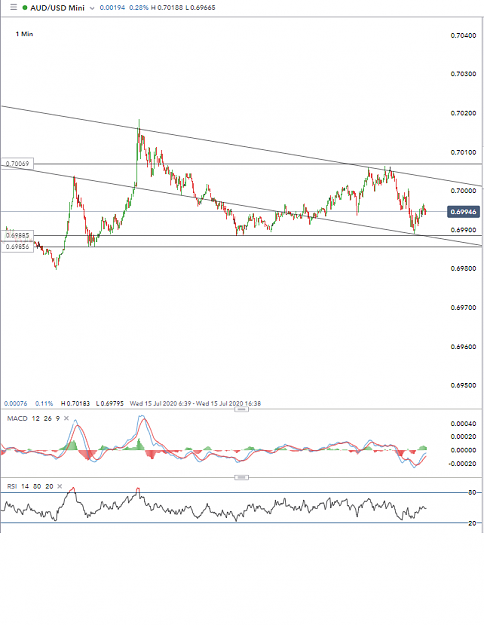Click the AUD/USD Mini market name
This screenshot has height=625, width=484.
coord(57,8)
